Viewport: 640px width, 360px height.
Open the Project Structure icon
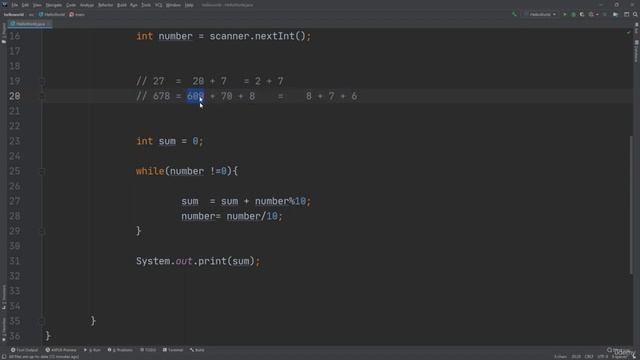[616, 14]
